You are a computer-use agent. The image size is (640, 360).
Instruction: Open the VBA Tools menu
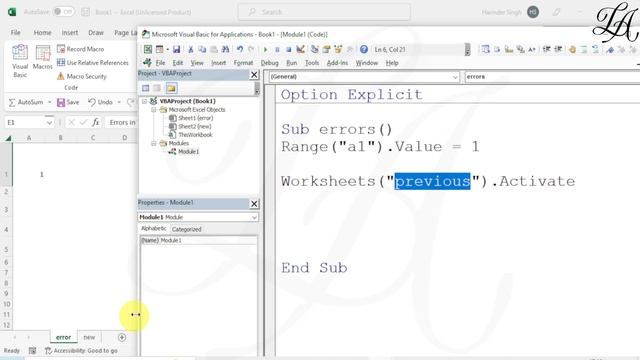[312, 63]
